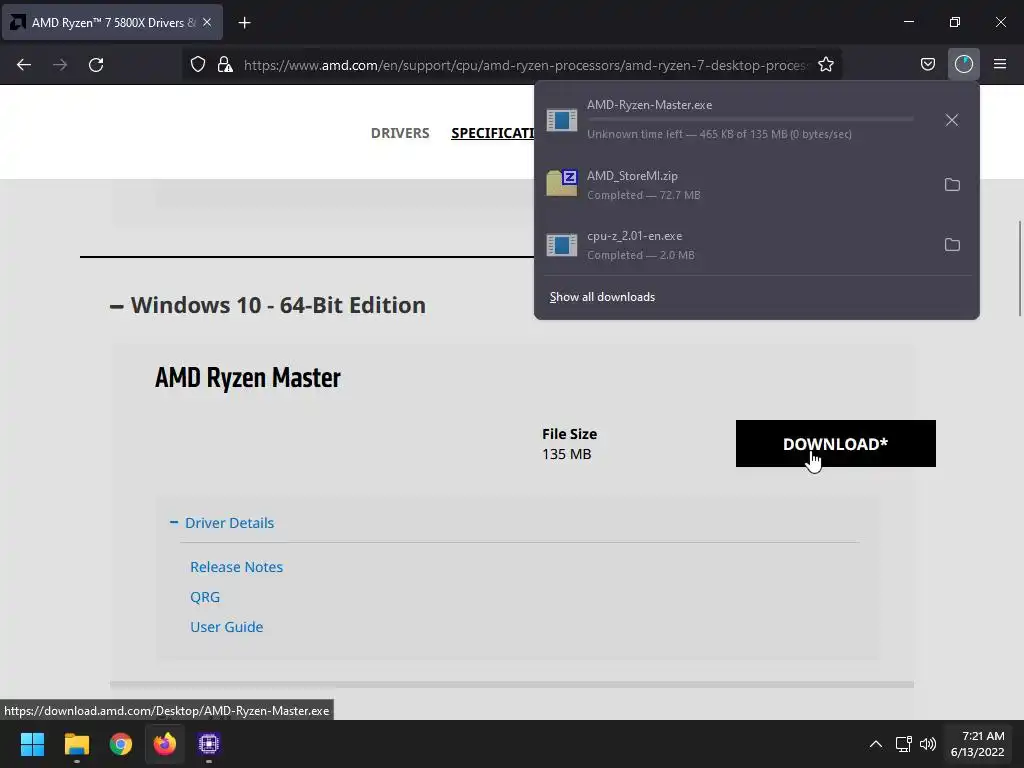
Task: Open the volume control tray icon
Action: 927,744
